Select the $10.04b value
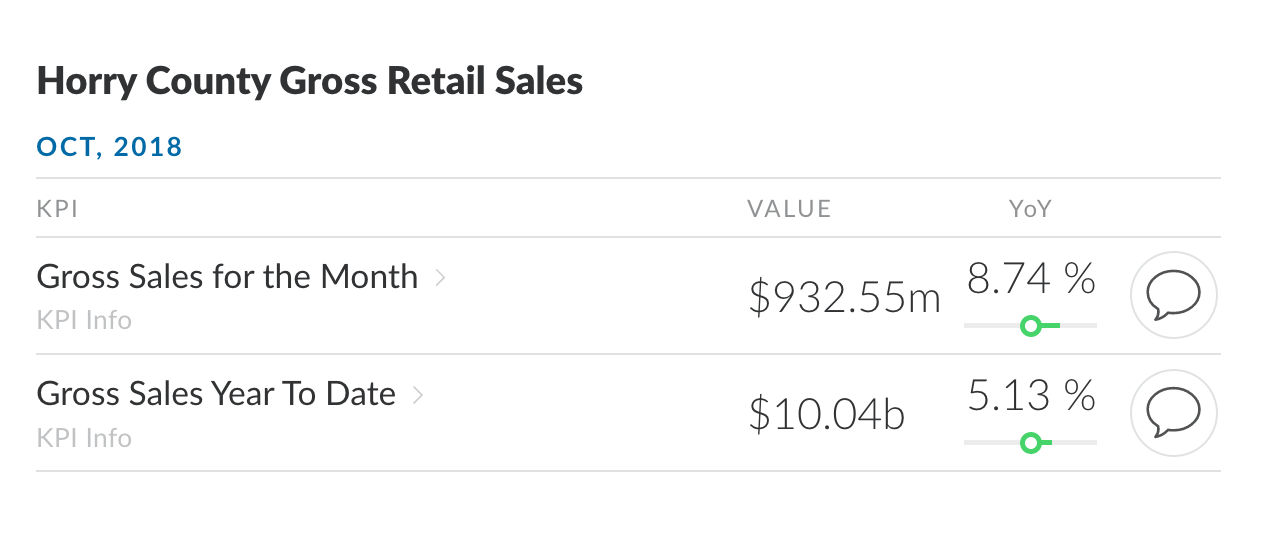Screen dimensions: 1262x552 pyautogui.click(x=827, y=414)
